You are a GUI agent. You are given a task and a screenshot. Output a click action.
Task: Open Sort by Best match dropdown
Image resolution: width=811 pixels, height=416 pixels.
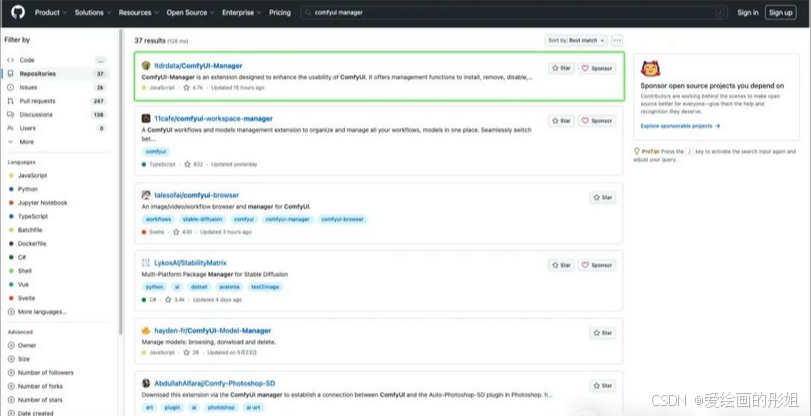coord(576,40)
